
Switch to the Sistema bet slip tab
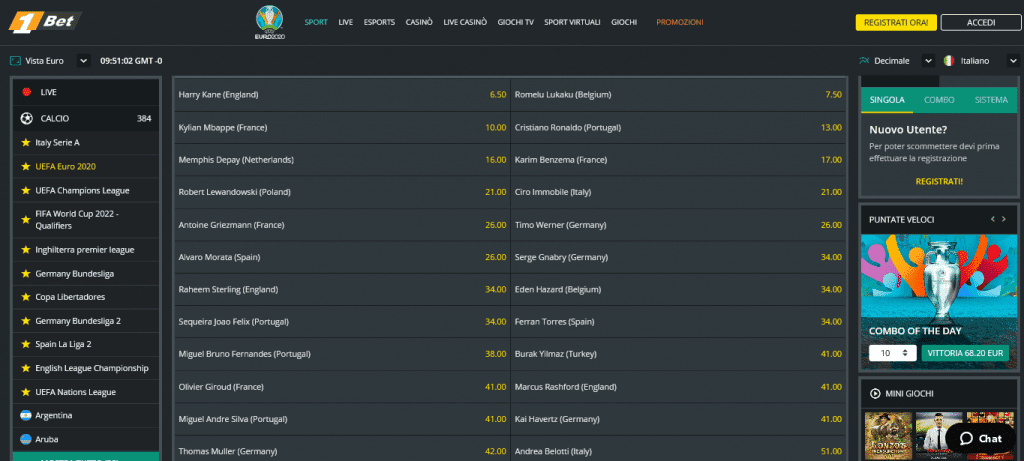[991, 100]
